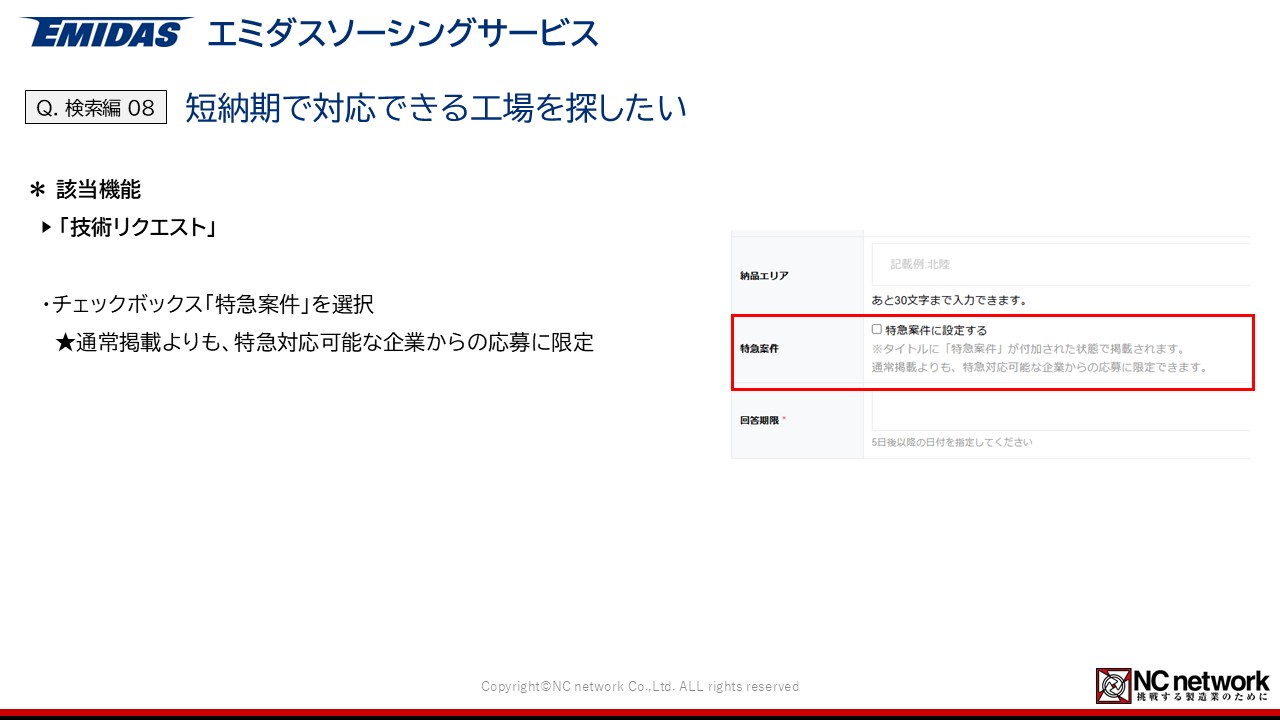This screenshot has height=720, width=1280.
Task: Click the 特急案件 row label
Action: [x=759, y=349]
